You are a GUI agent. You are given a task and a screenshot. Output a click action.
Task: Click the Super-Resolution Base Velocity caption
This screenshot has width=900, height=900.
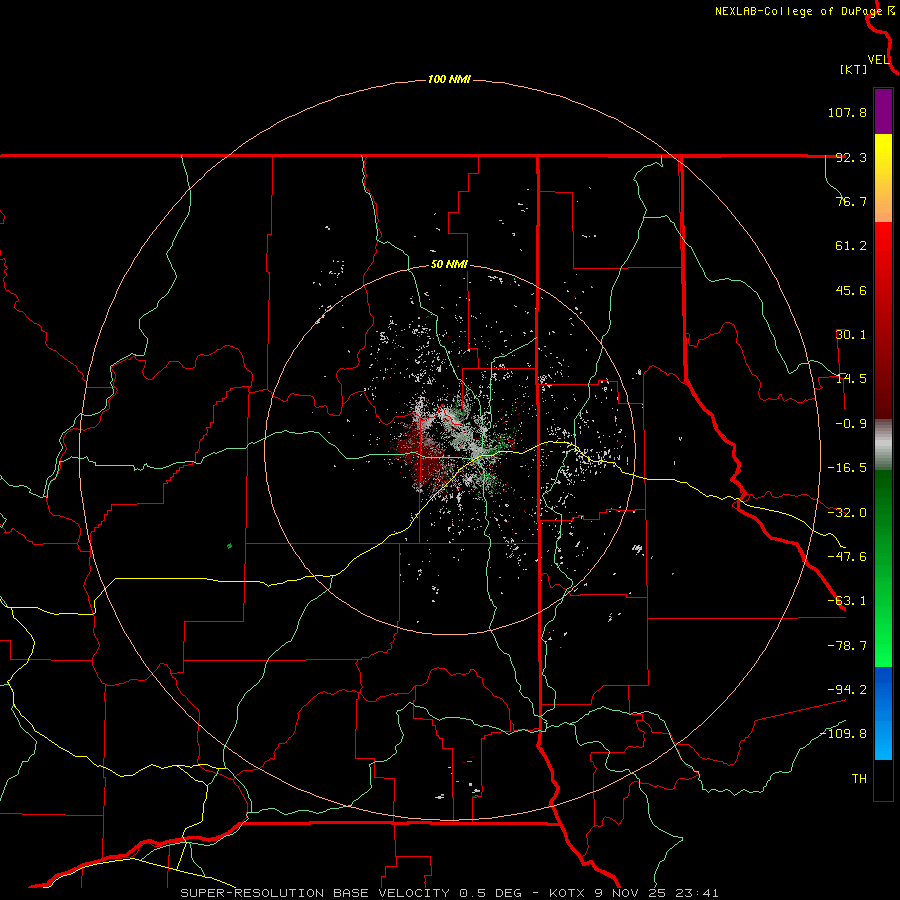coord(449,893)
